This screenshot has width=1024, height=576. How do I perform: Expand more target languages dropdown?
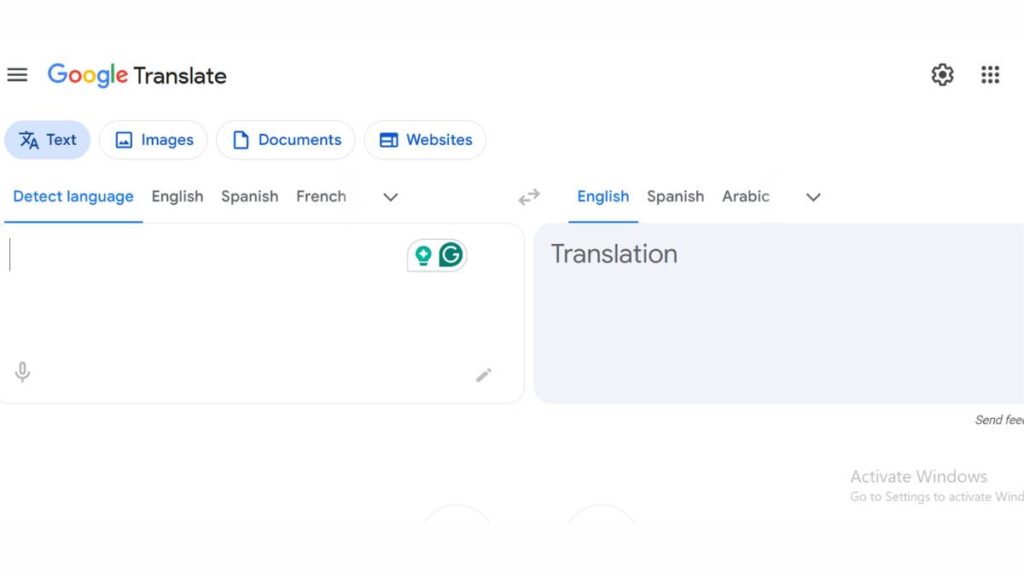[813, 197]
